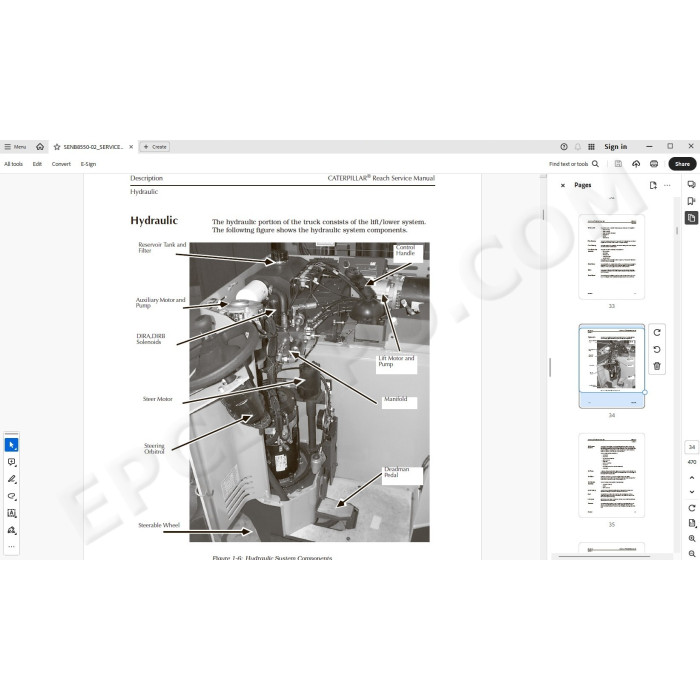
Task: Click the "Lift Motor and Pump" label
Action: [x=396, y=361]
